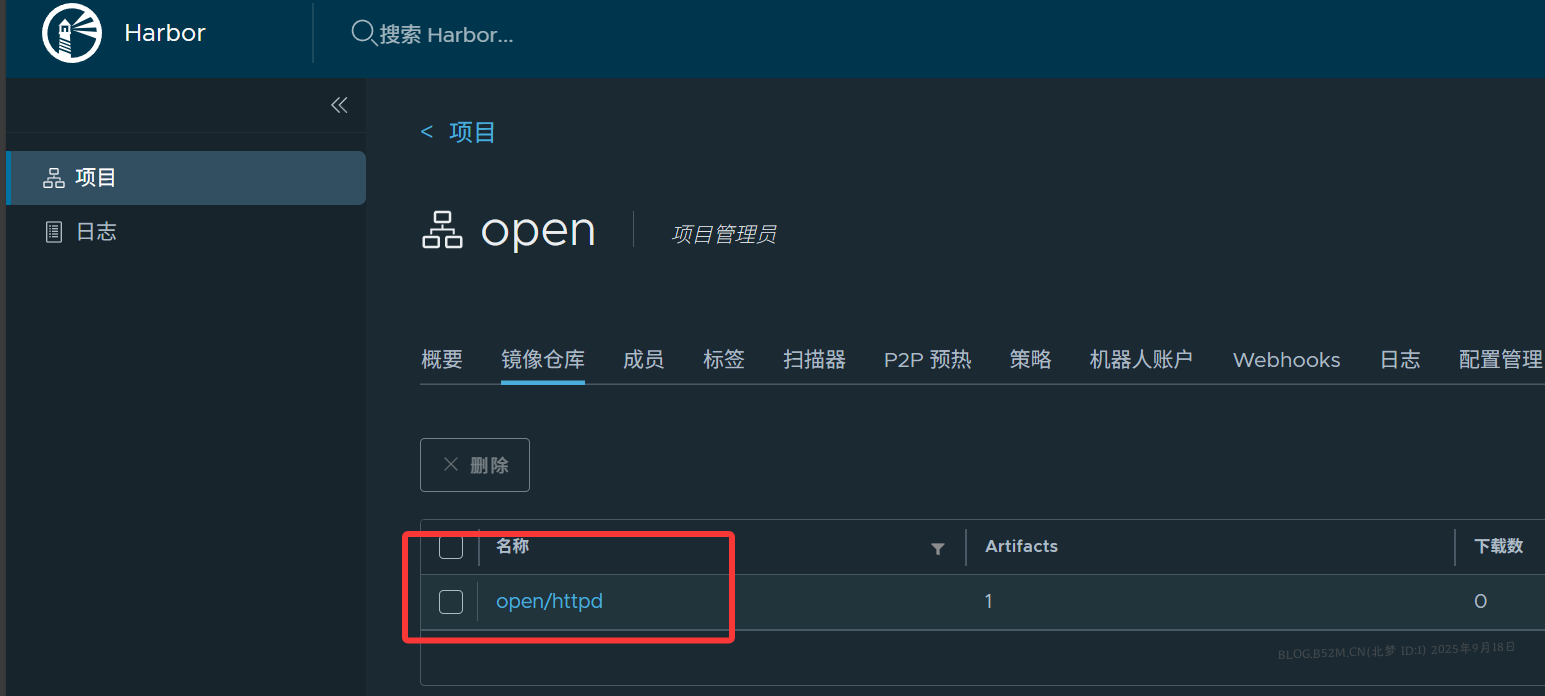
Task: Open the 扫描器 tab
Action: click(x=814, y=359)
